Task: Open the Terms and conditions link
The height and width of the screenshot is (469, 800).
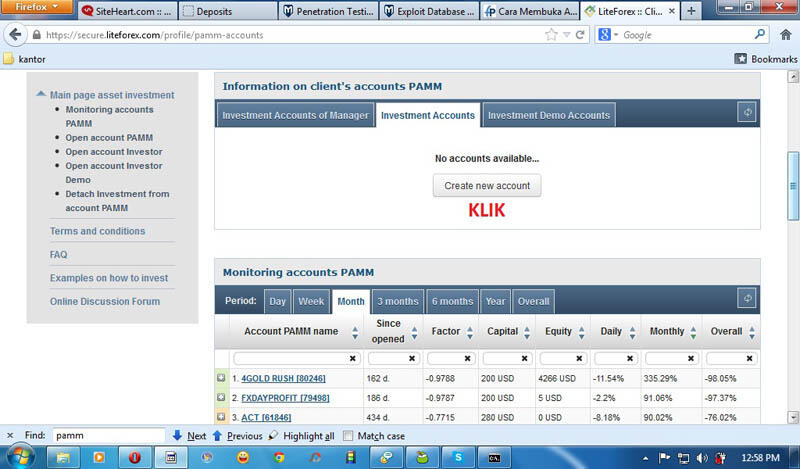Action: (97, 231)
